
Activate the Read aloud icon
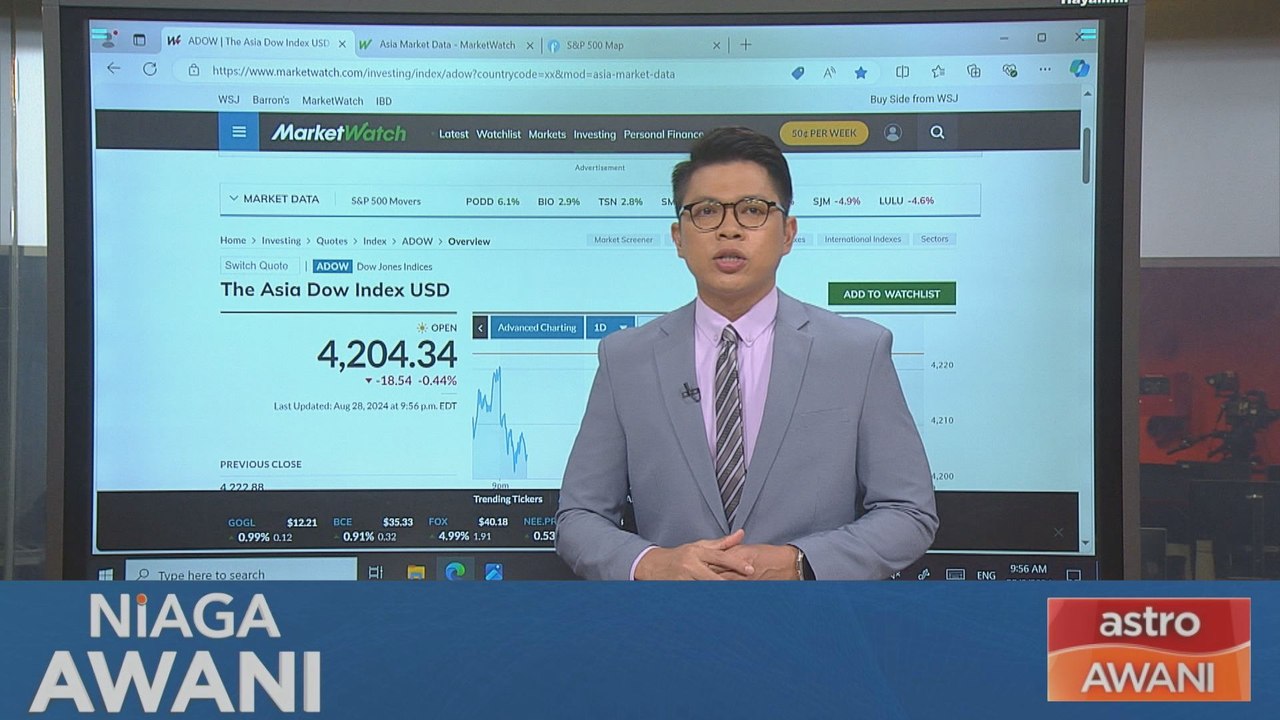coord(829,73)
